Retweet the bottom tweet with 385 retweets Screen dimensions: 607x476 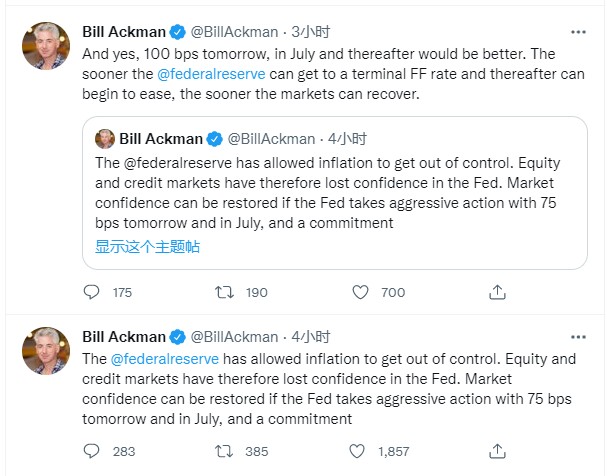pos(228,451)
